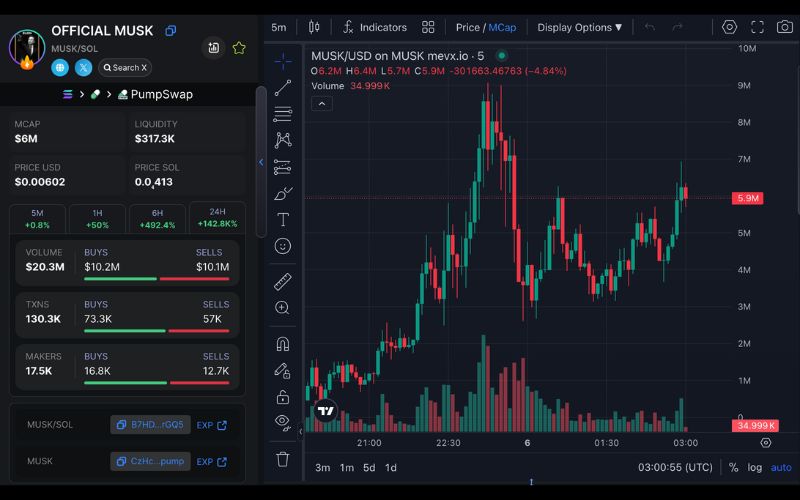Click the undo arrow
800x500 pixels.
pyautogui.click(x=649, y=27)
